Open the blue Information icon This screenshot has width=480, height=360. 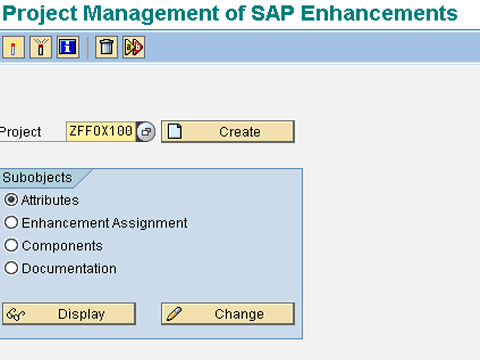[x=68, y=47]
